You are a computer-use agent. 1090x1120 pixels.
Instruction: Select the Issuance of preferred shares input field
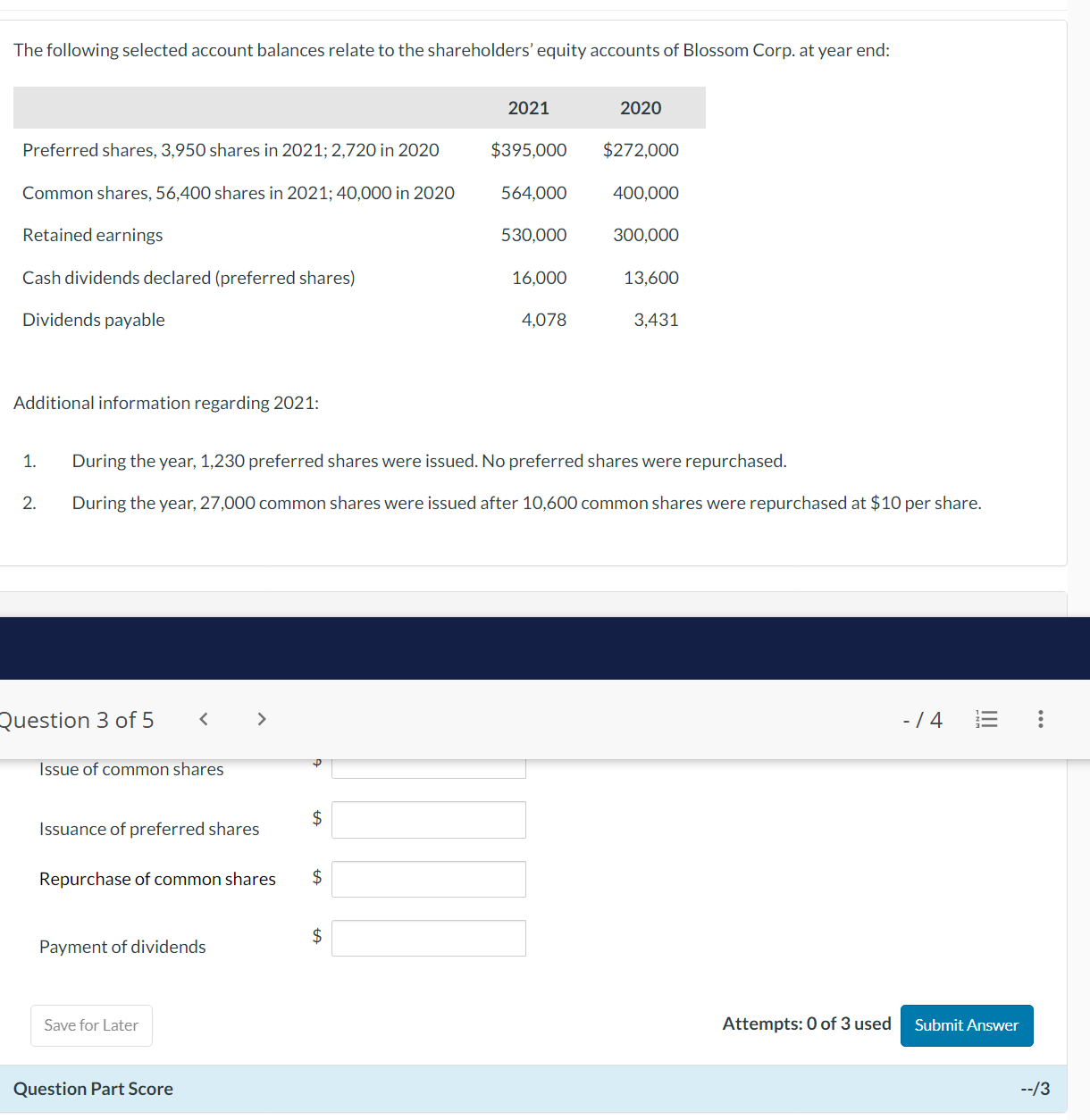[x=428, y=819]
